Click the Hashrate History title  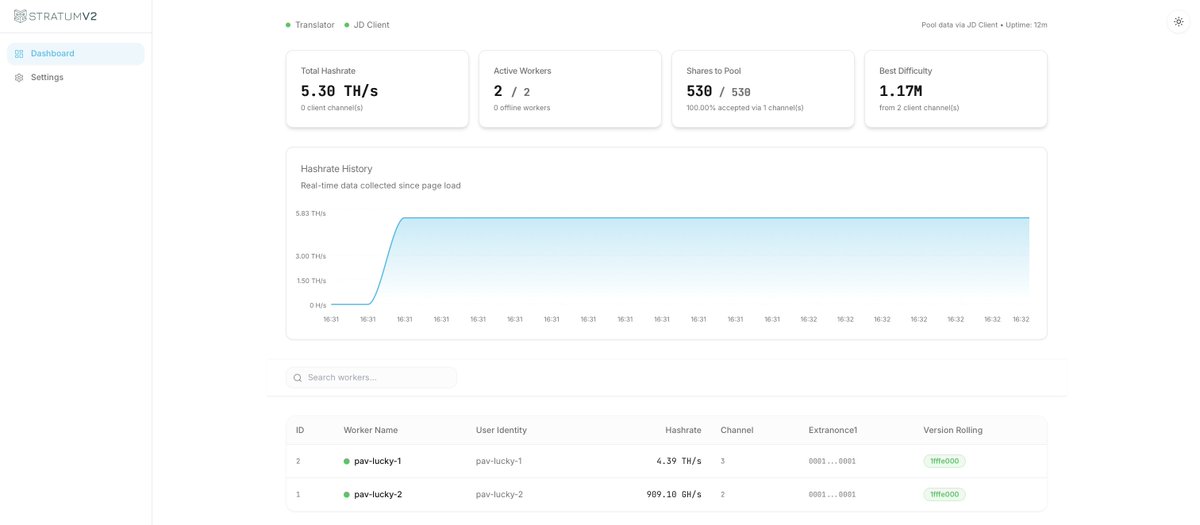[337, 169]
